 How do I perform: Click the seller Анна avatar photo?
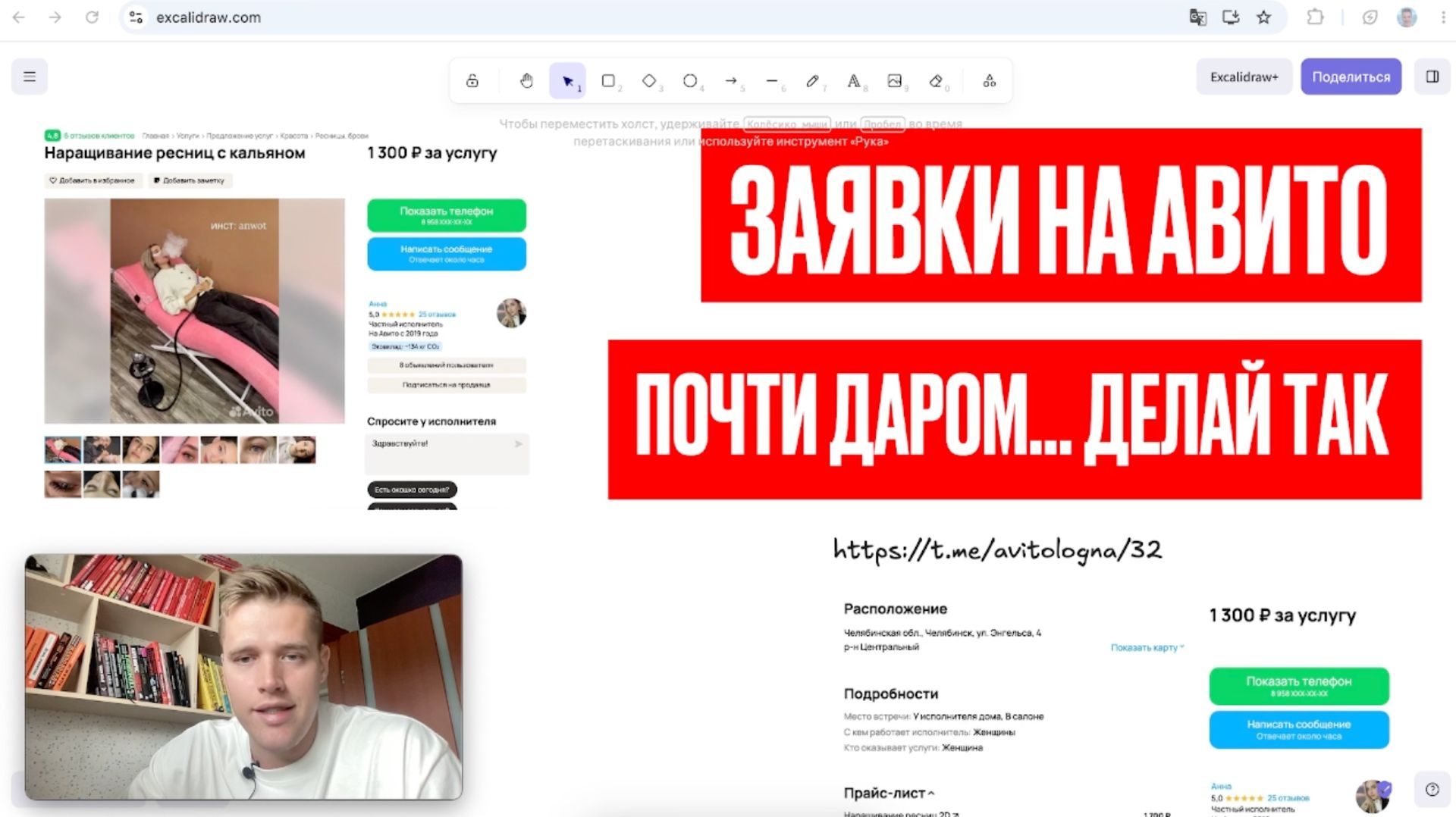[x=511, y=313]
